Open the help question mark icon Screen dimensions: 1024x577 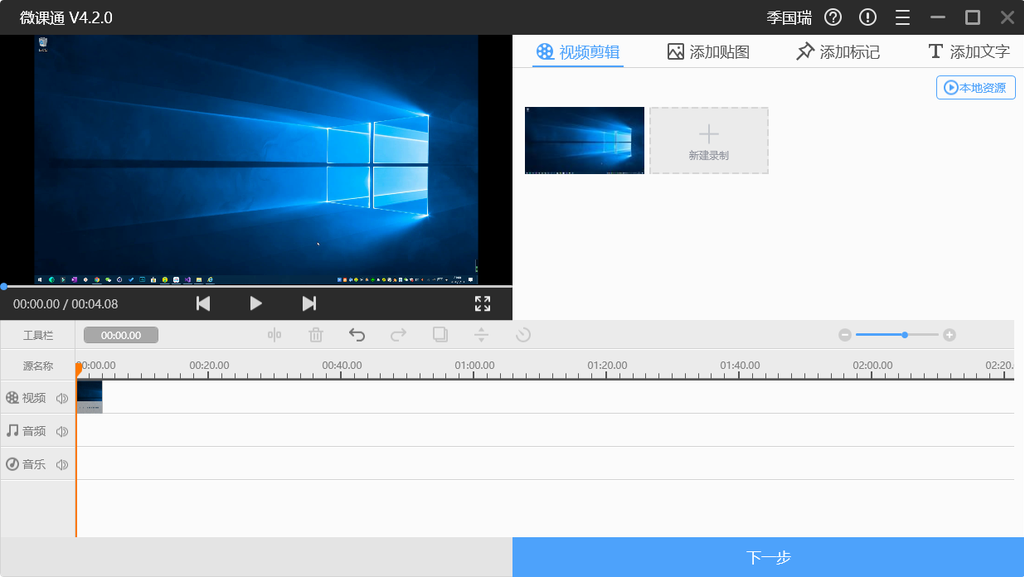coord(833,18)
